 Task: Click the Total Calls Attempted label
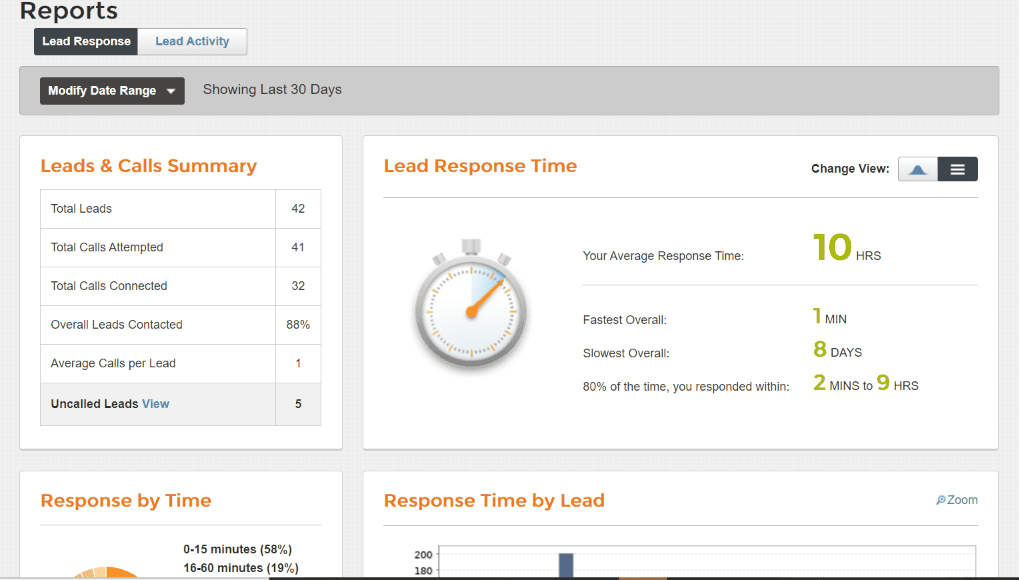pos(107,247)
